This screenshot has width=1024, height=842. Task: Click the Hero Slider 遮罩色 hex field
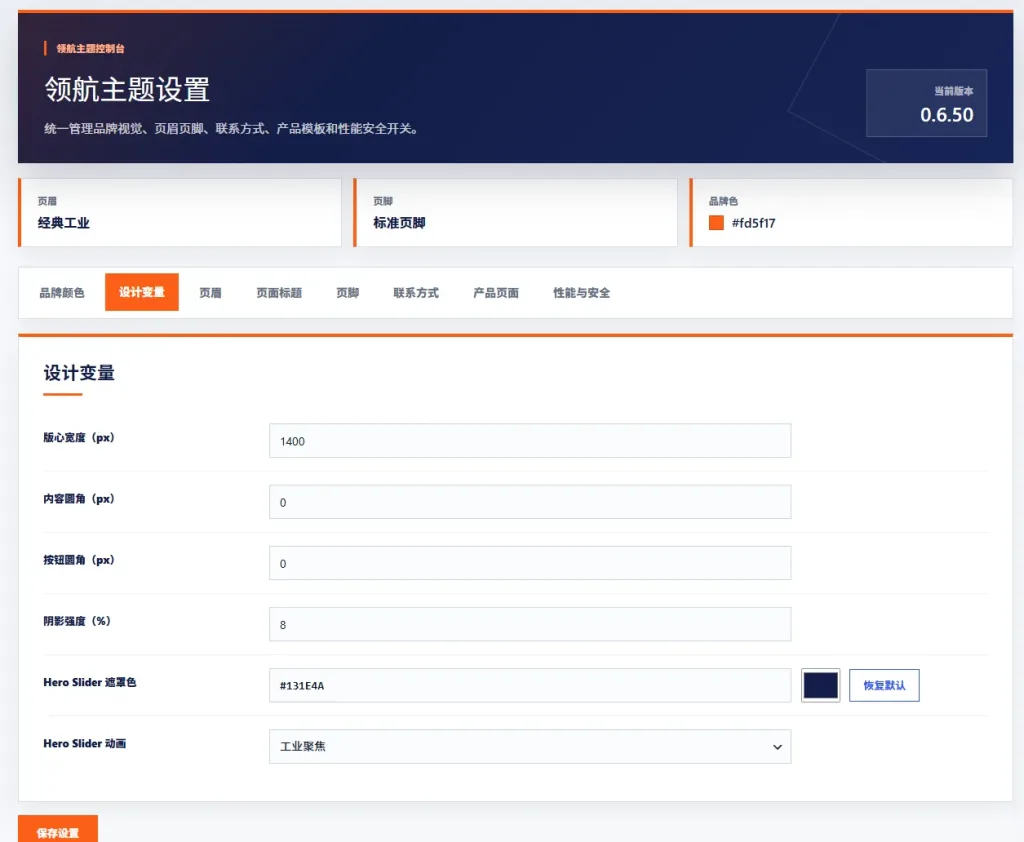(530, 685)
